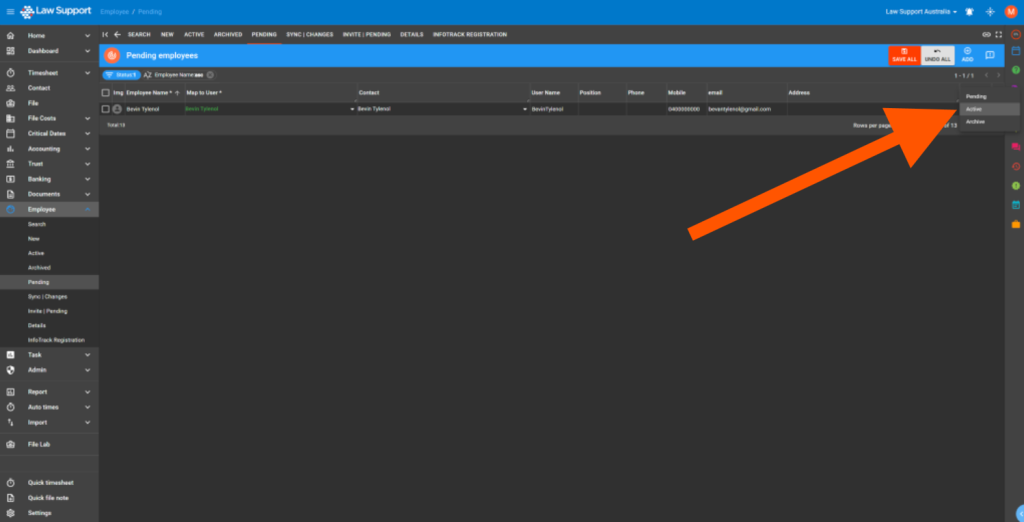1024x522 pixels.
Task: Click the back arrow in toolbar
Action: tap(117, 34)
